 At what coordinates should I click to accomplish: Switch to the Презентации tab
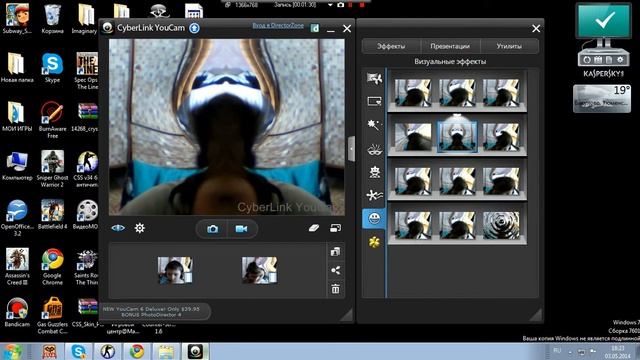[x=450, y=46]
